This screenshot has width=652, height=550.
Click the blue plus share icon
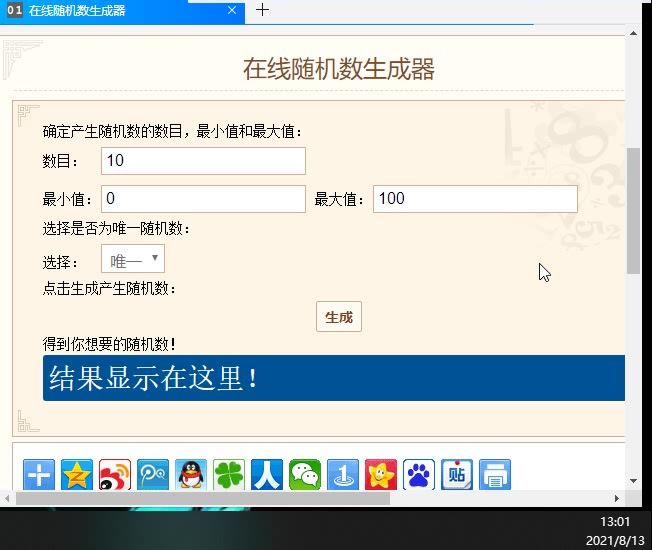point(39,474)
